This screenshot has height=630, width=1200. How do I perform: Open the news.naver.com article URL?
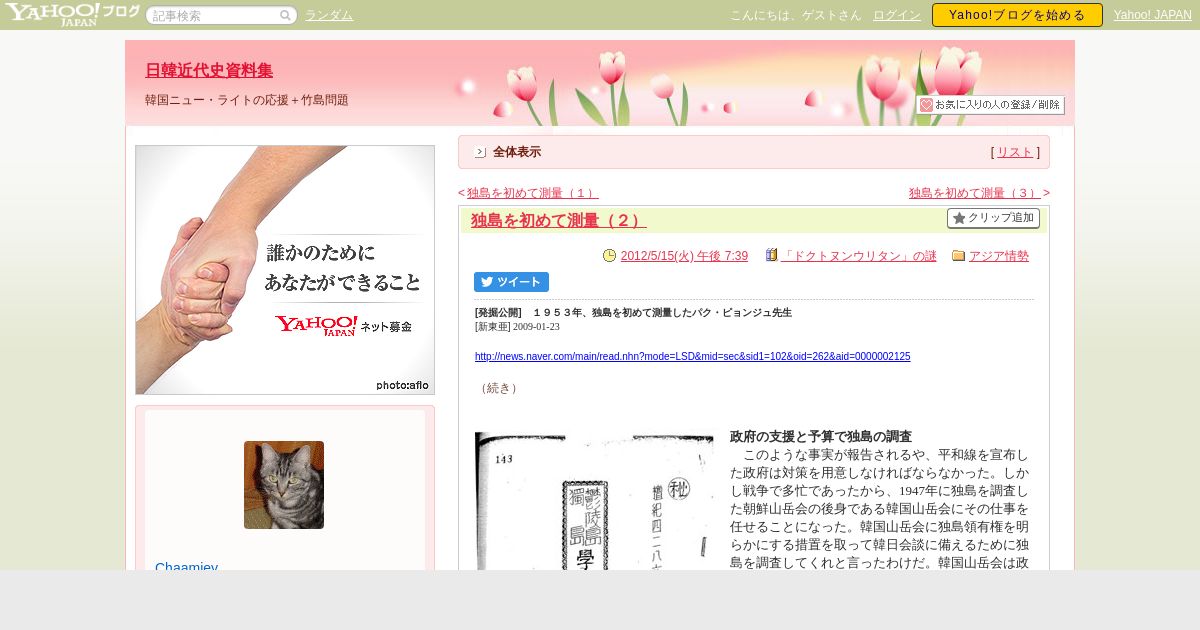[692, 356]
